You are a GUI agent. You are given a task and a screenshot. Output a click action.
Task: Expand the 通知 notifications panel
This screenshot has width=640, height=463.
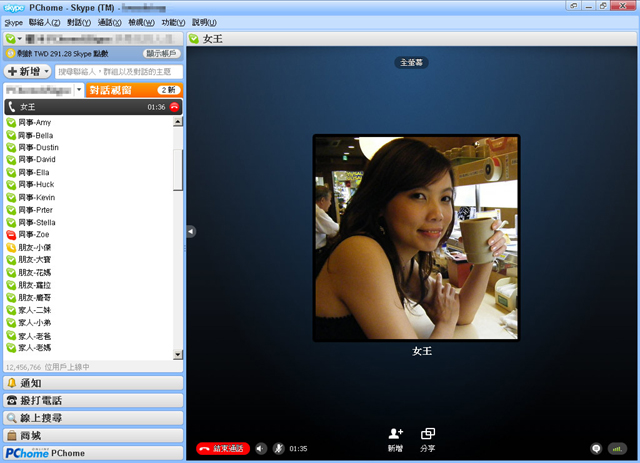click(93, 383)
